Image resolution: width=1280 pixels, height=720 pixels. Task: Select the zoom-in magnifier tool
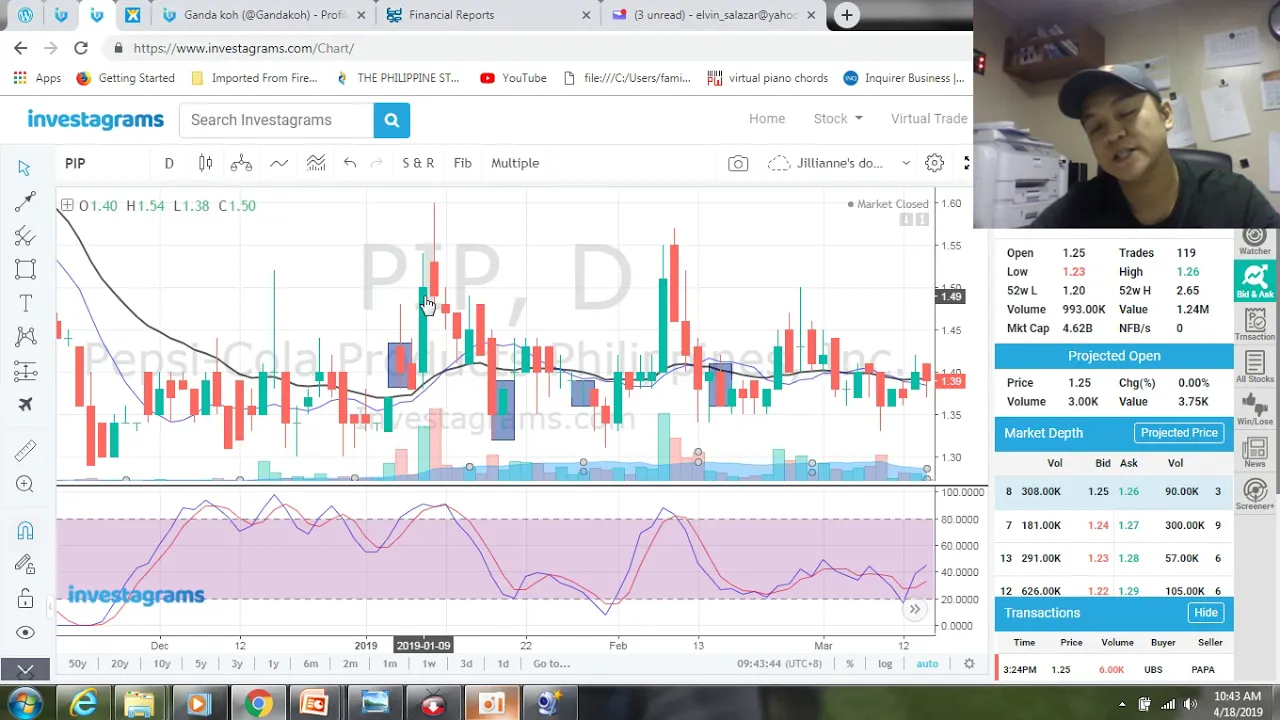[25, 485]
